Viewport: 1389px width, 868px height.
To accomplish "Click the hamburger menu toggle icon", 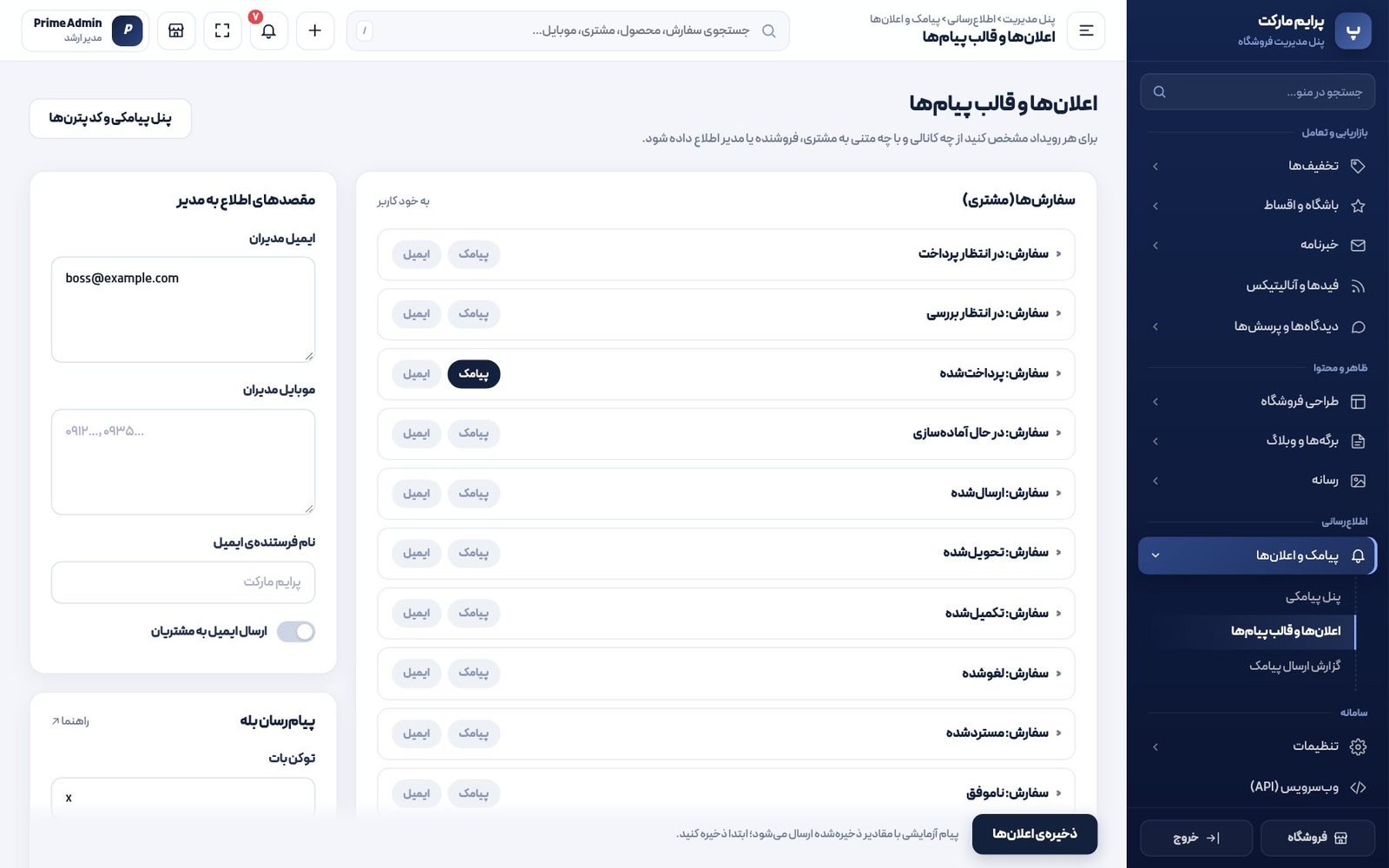I will point(1086,30).
